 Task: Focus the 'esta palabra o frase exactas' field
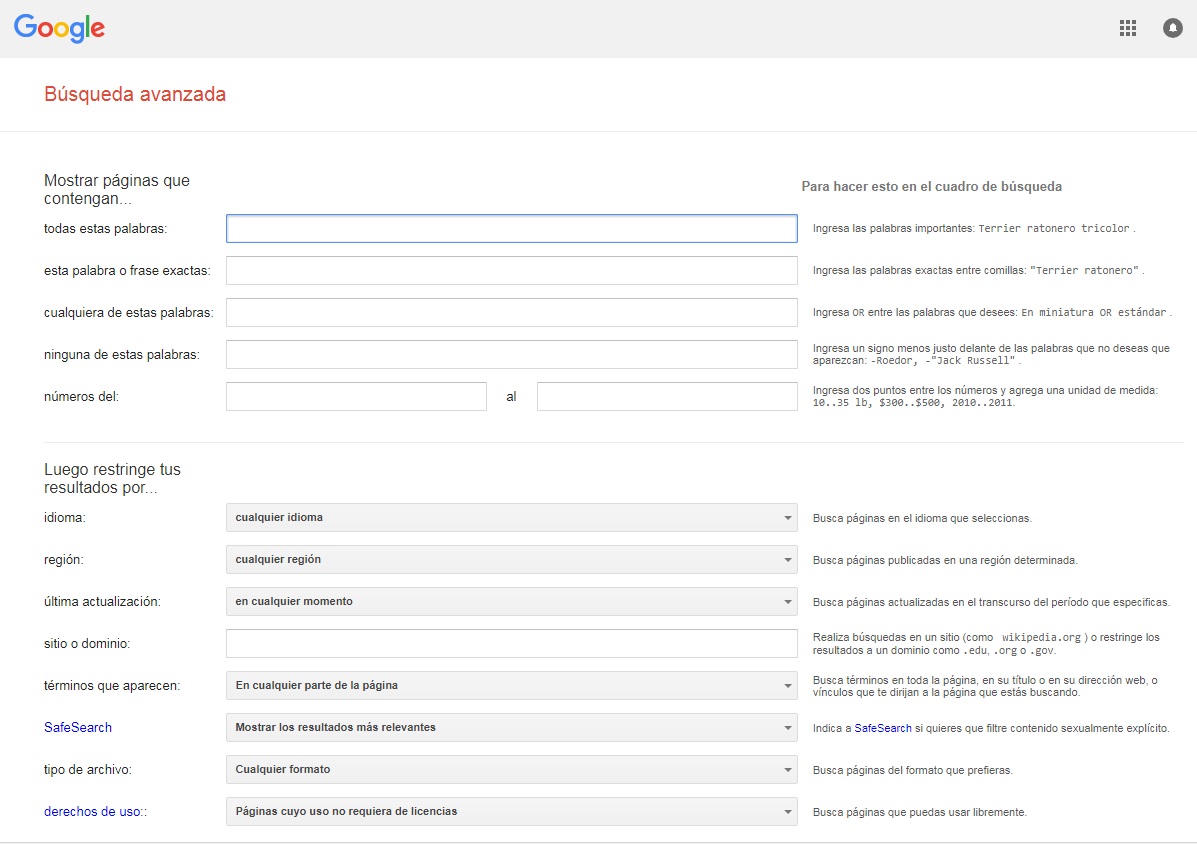[511, 271]
